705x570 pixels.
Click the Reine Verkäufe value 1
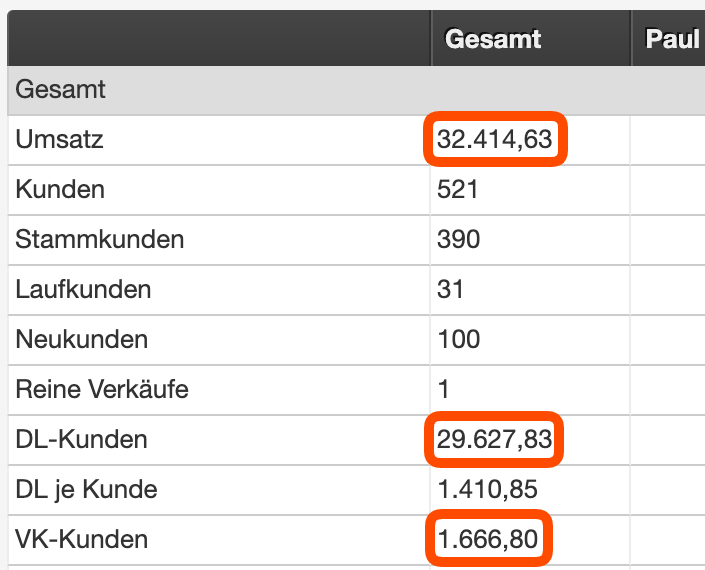click(x=443, y=389)
